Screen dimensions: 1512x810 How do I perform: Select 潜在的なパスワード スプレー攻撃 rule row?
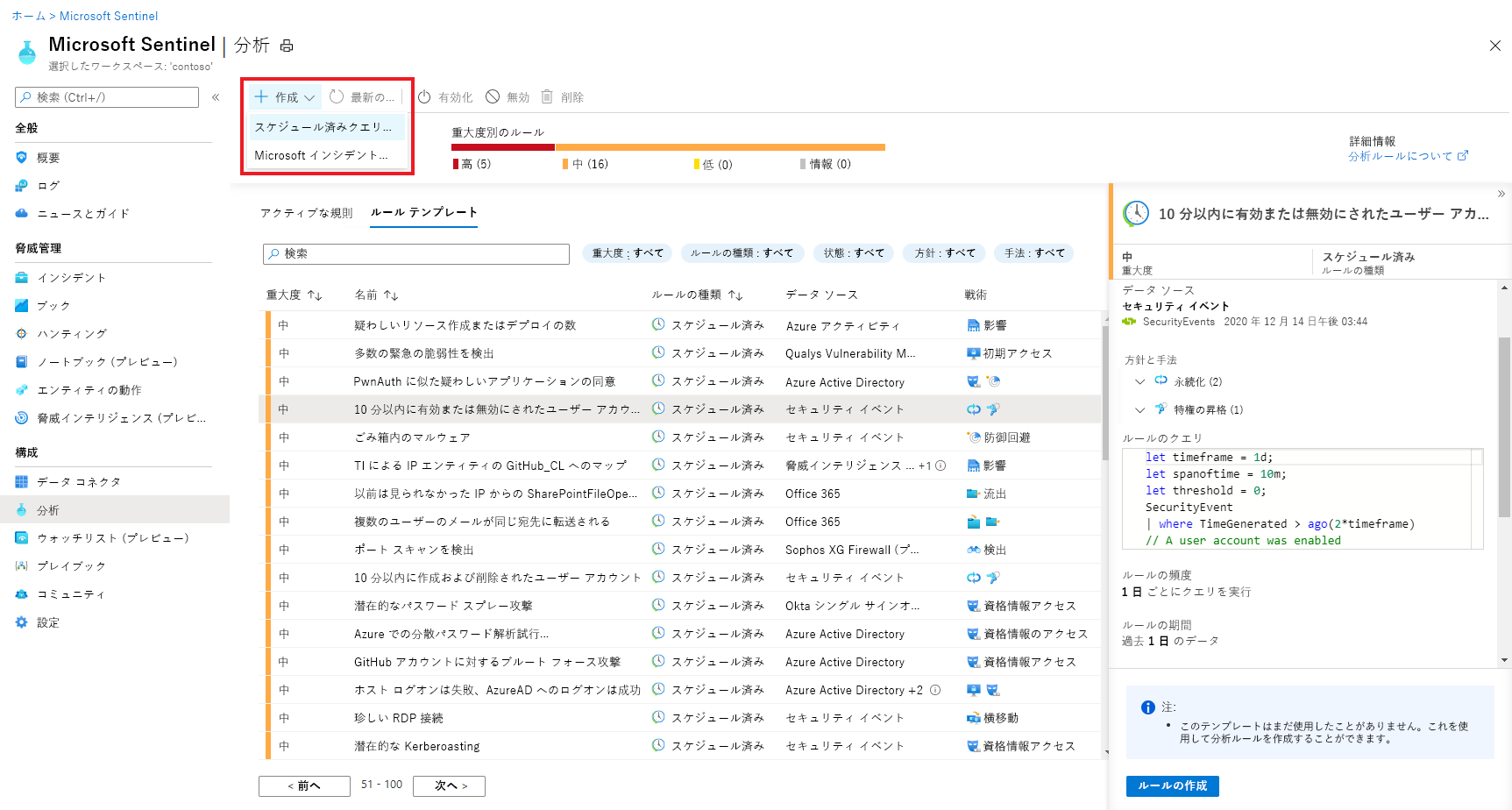coord(680,606)
